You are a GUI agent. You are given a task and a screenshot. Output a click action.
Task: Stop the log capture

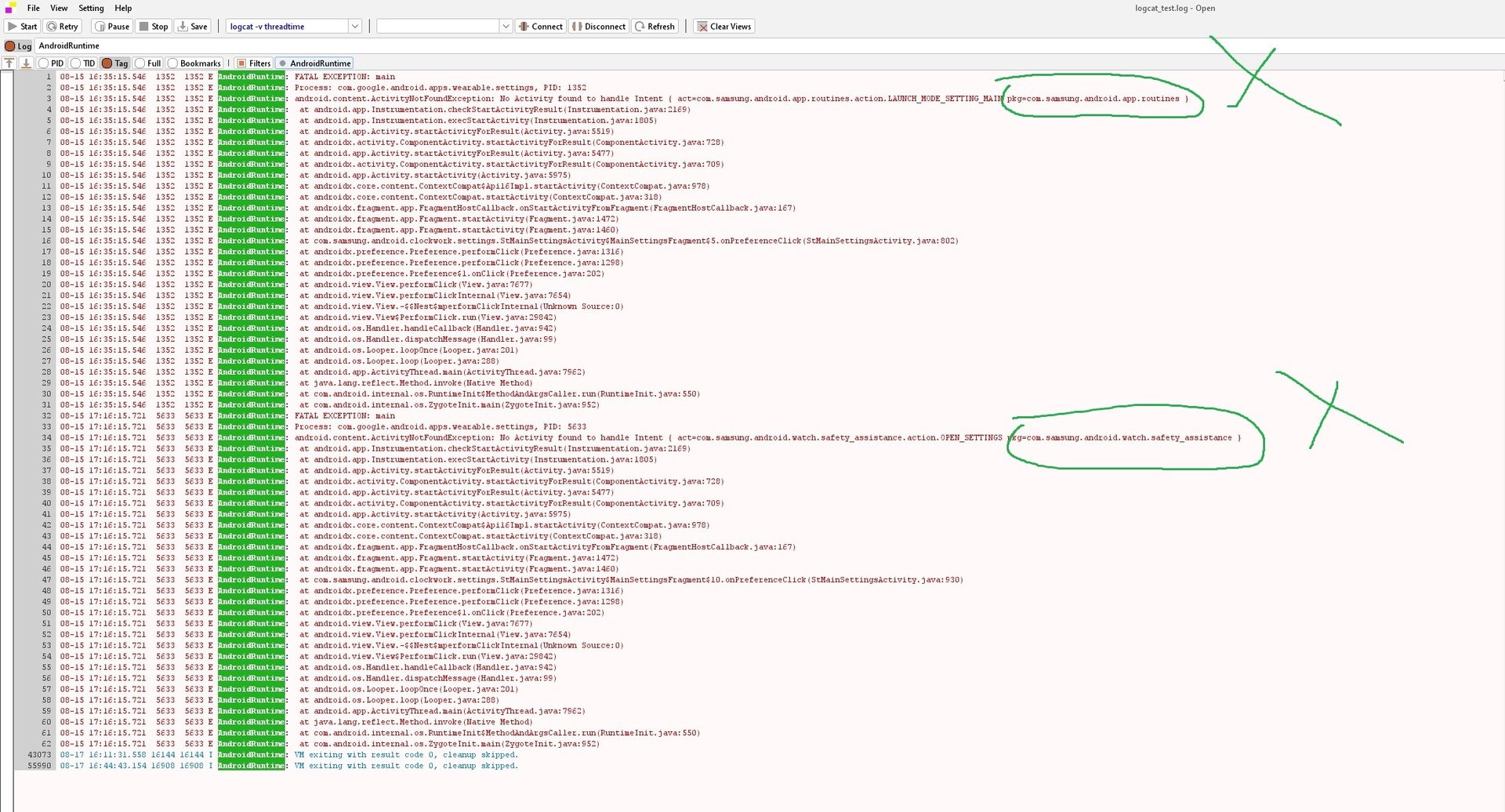tap(154, 27)
